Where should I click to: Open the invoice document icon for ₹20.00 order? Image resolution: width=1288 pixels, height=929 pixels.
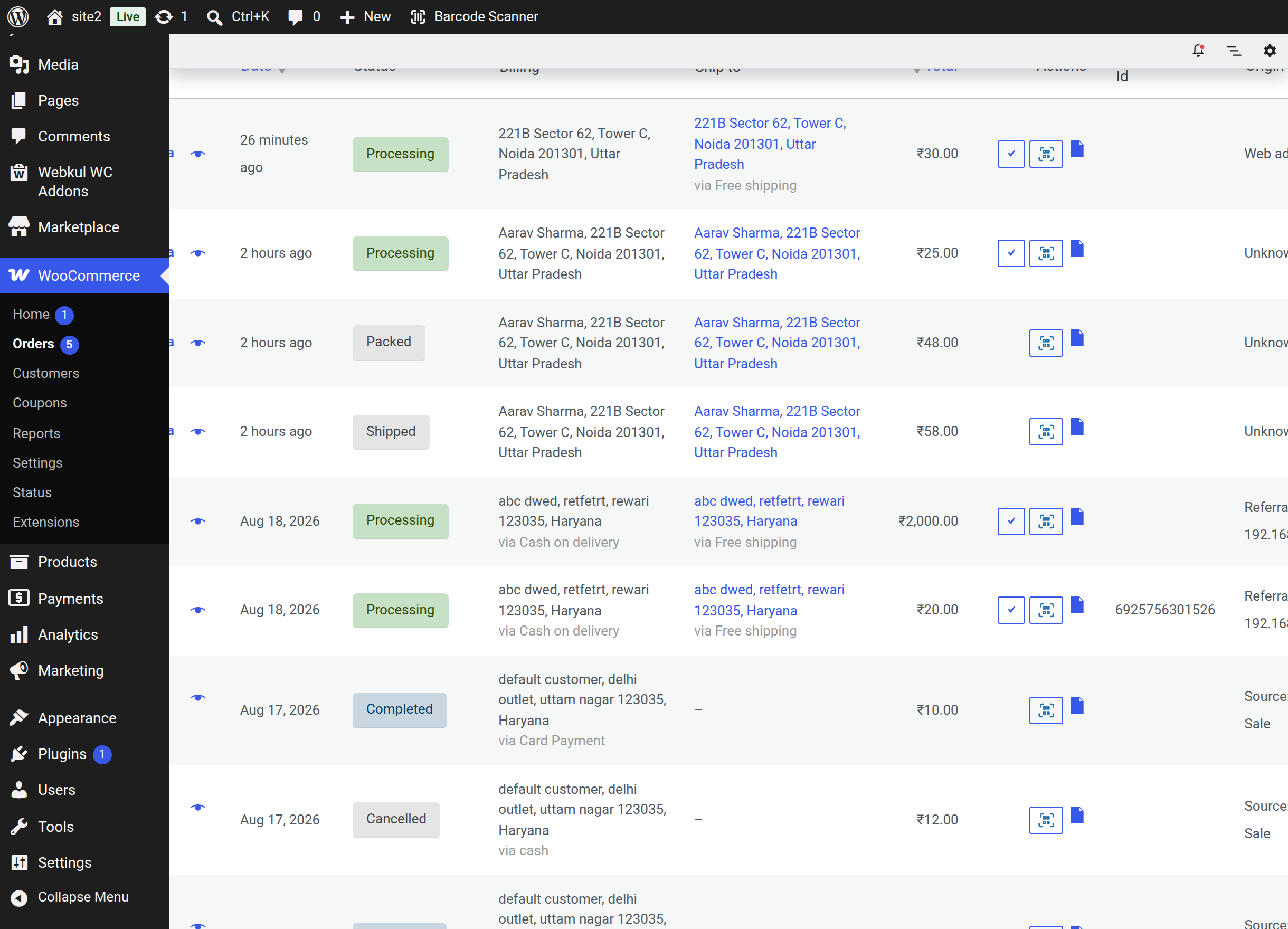click(1077, 605)
